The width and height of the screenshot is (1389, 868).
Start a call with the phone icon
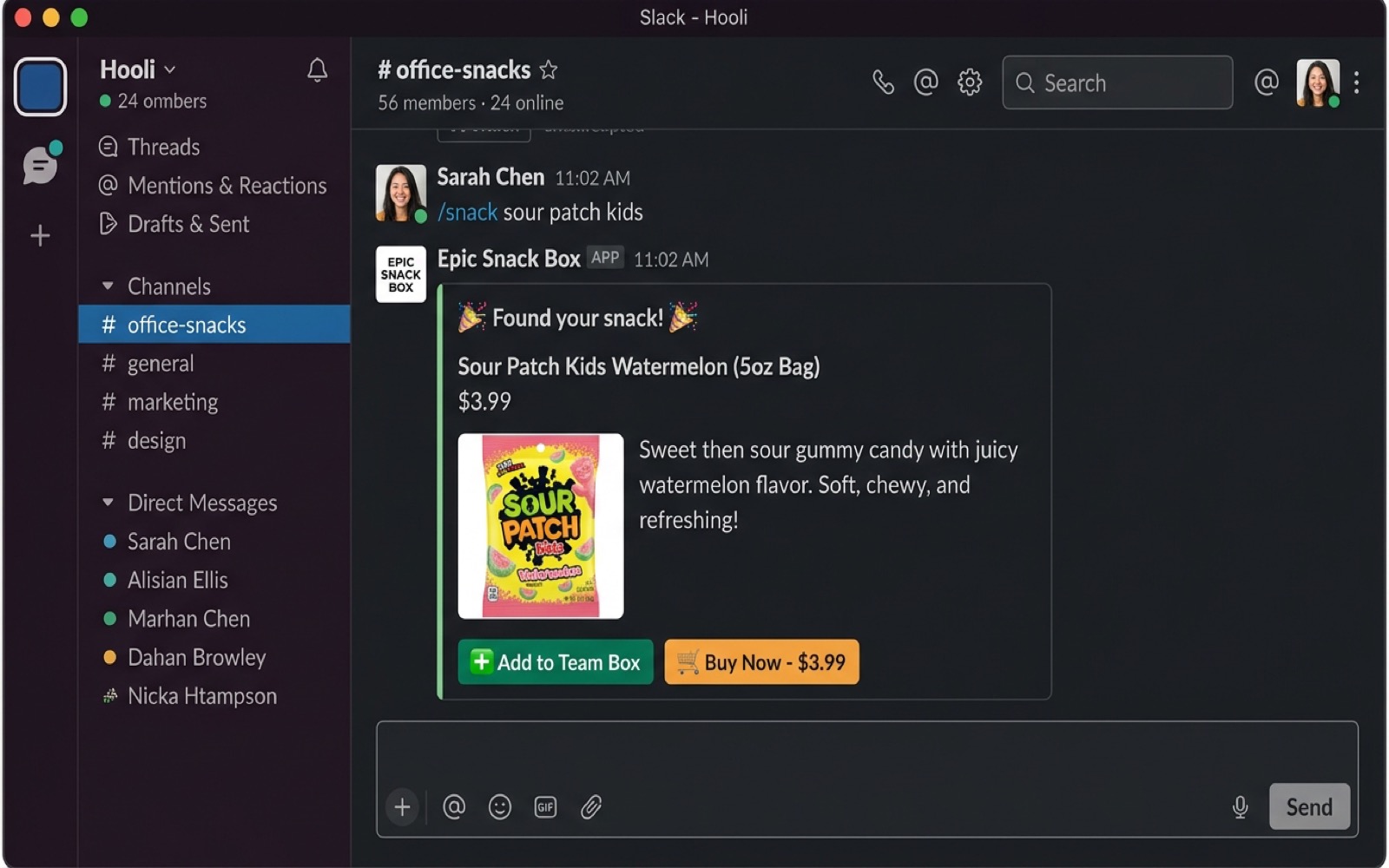pyautogui.click(x=883, y=82)
